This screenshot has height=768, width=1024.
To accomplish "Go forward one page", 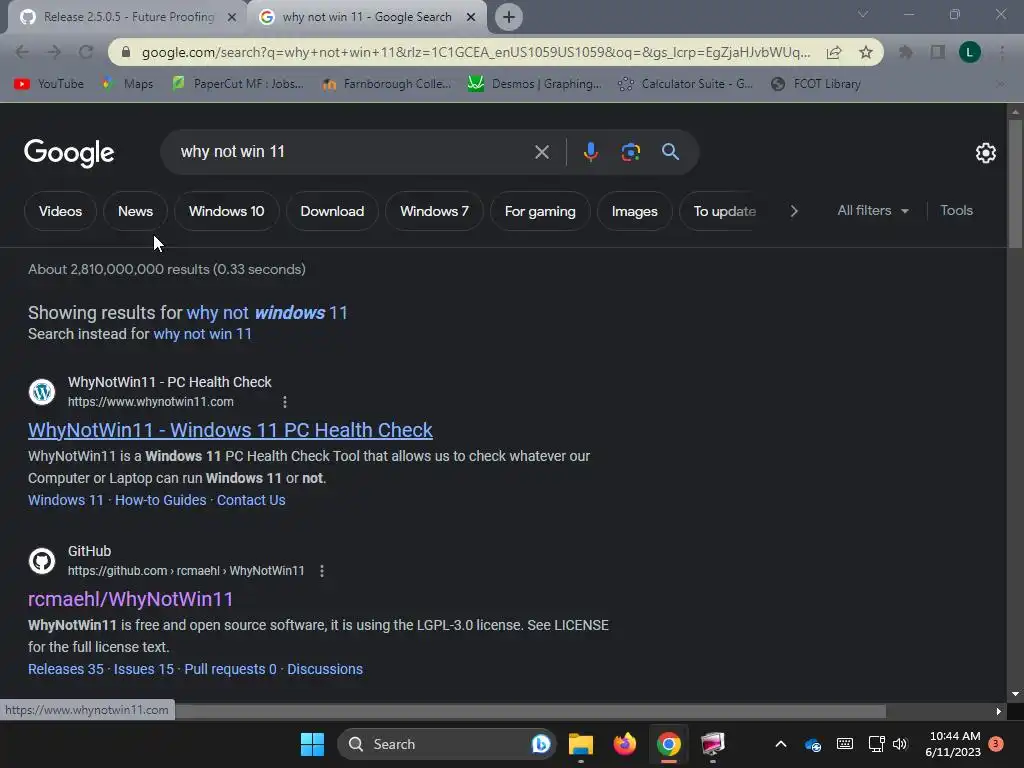I will point(54,52).
